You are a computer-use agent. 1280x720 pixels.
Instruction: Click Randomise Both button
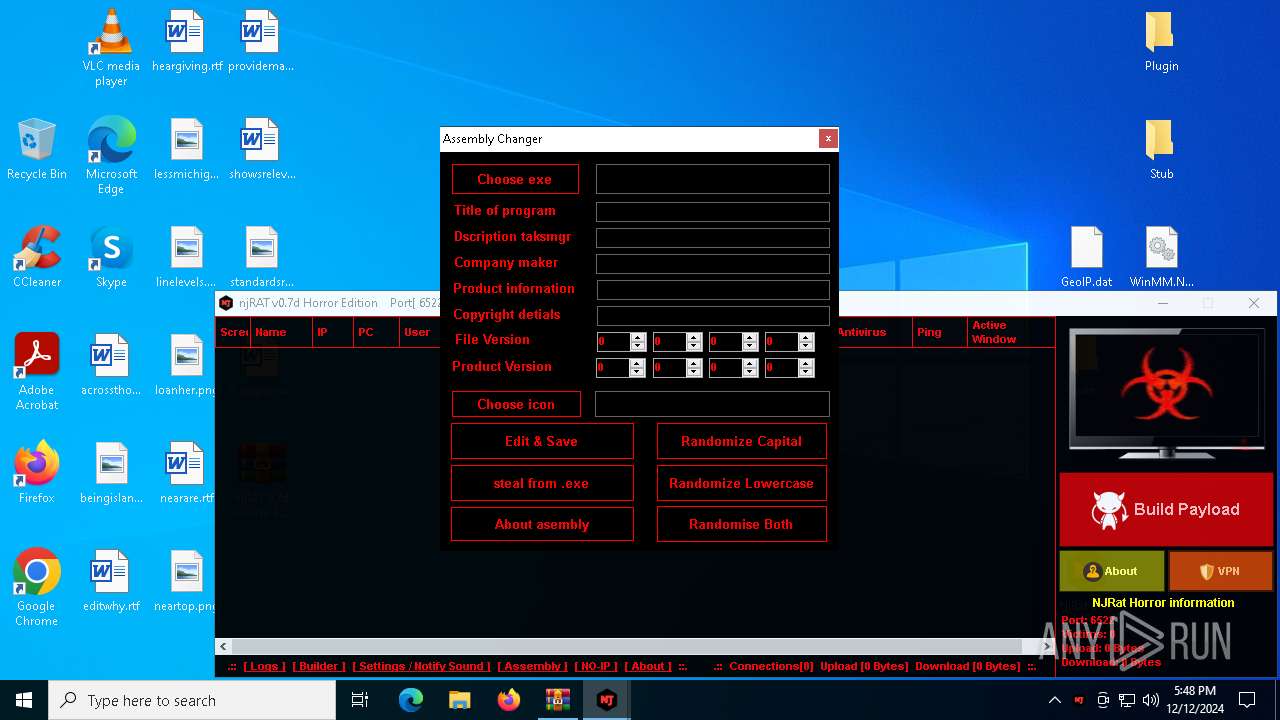(x=742, y=524)
